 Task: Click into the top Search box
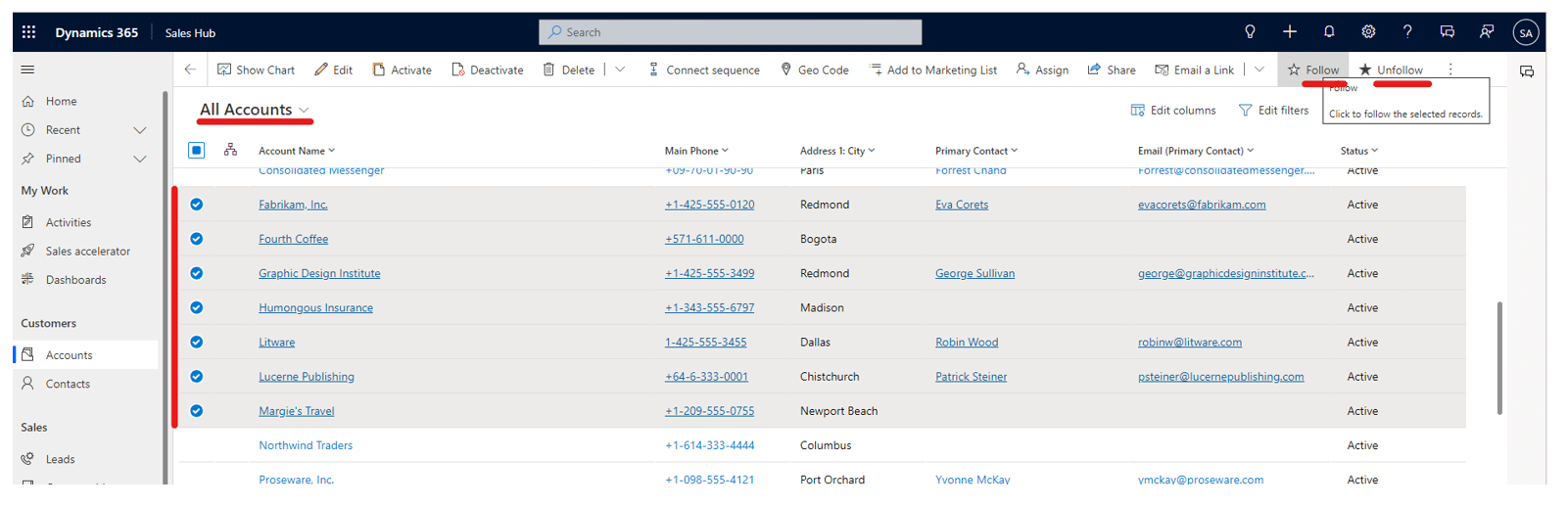730,32
